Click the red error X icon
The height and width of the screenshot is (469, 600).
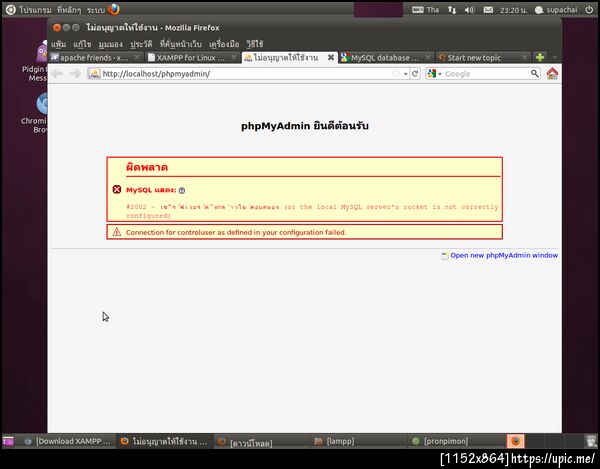[117, 189]
